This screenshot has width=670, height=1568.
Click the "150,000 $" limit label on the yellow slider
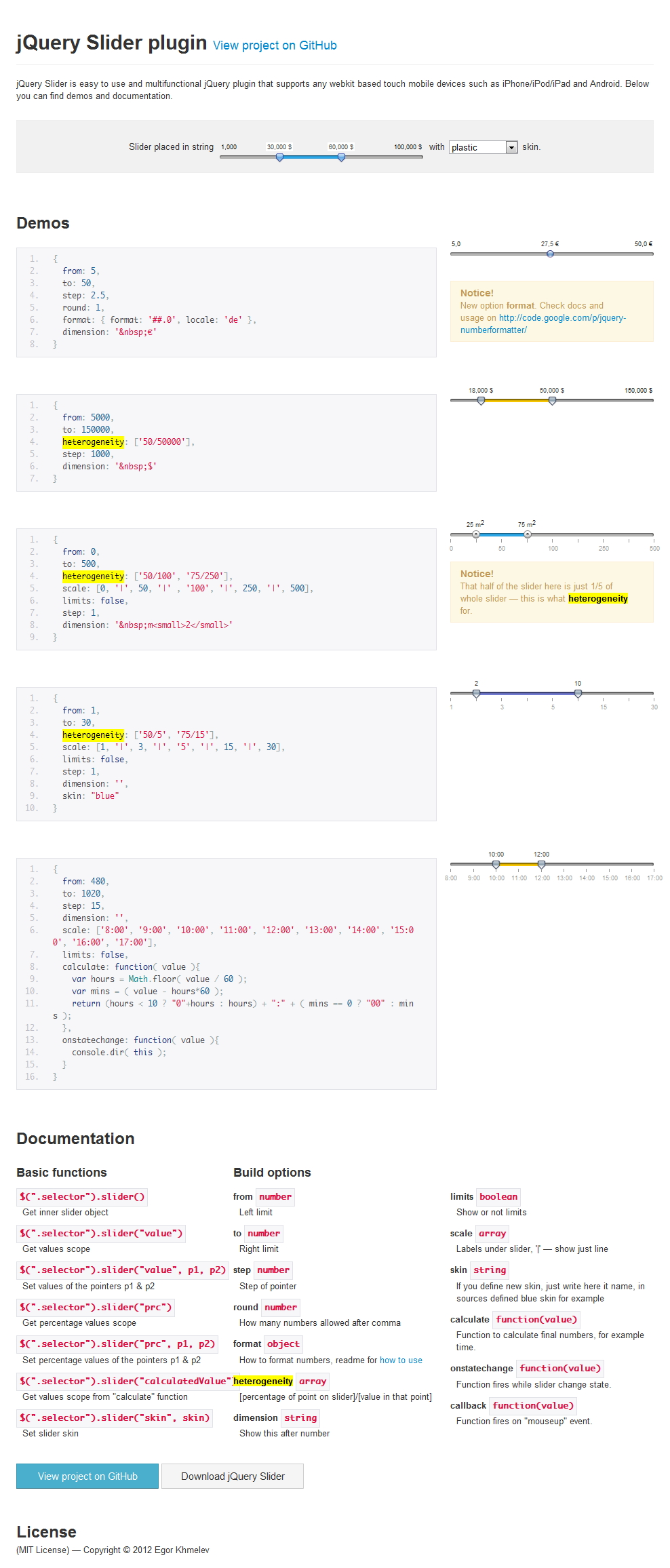(x=638, y=391)
